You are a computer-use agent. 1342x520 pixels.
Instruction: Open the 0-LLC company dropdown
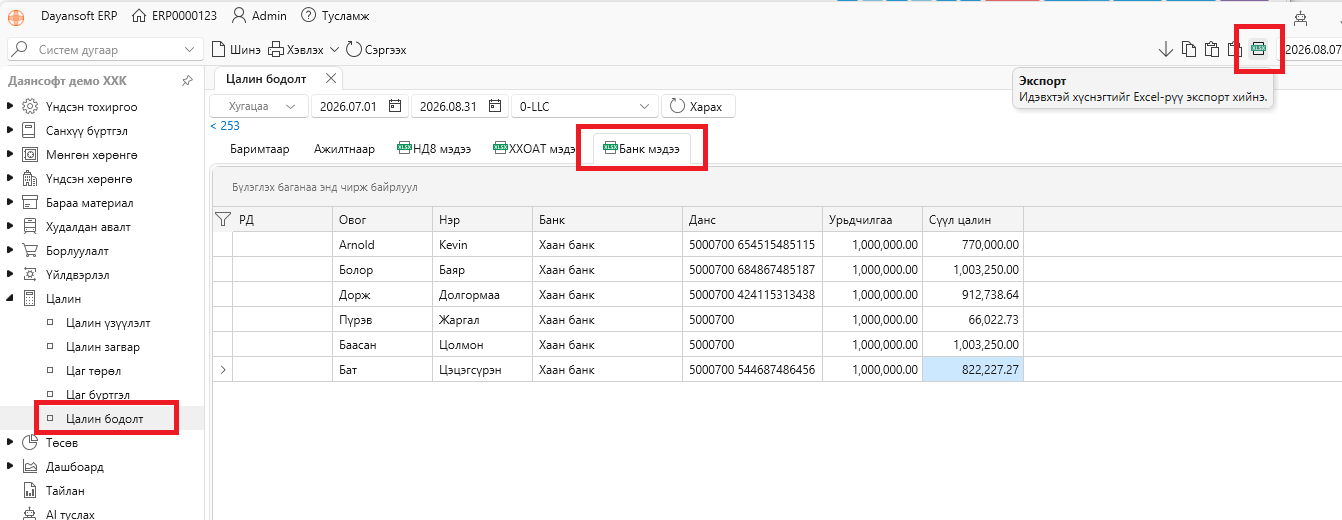[584, 106]
